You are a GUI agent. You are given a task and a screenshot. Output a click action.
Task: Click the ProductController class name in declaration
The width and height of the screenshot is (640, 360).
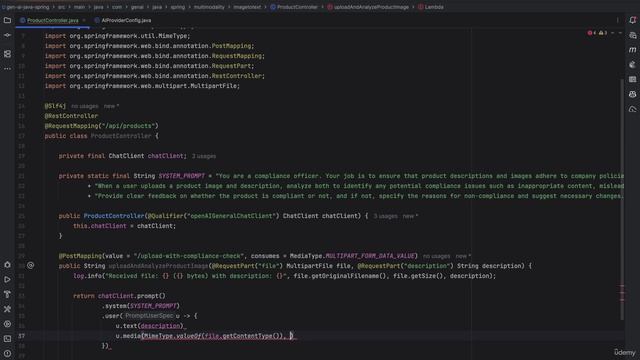(121, 136)
